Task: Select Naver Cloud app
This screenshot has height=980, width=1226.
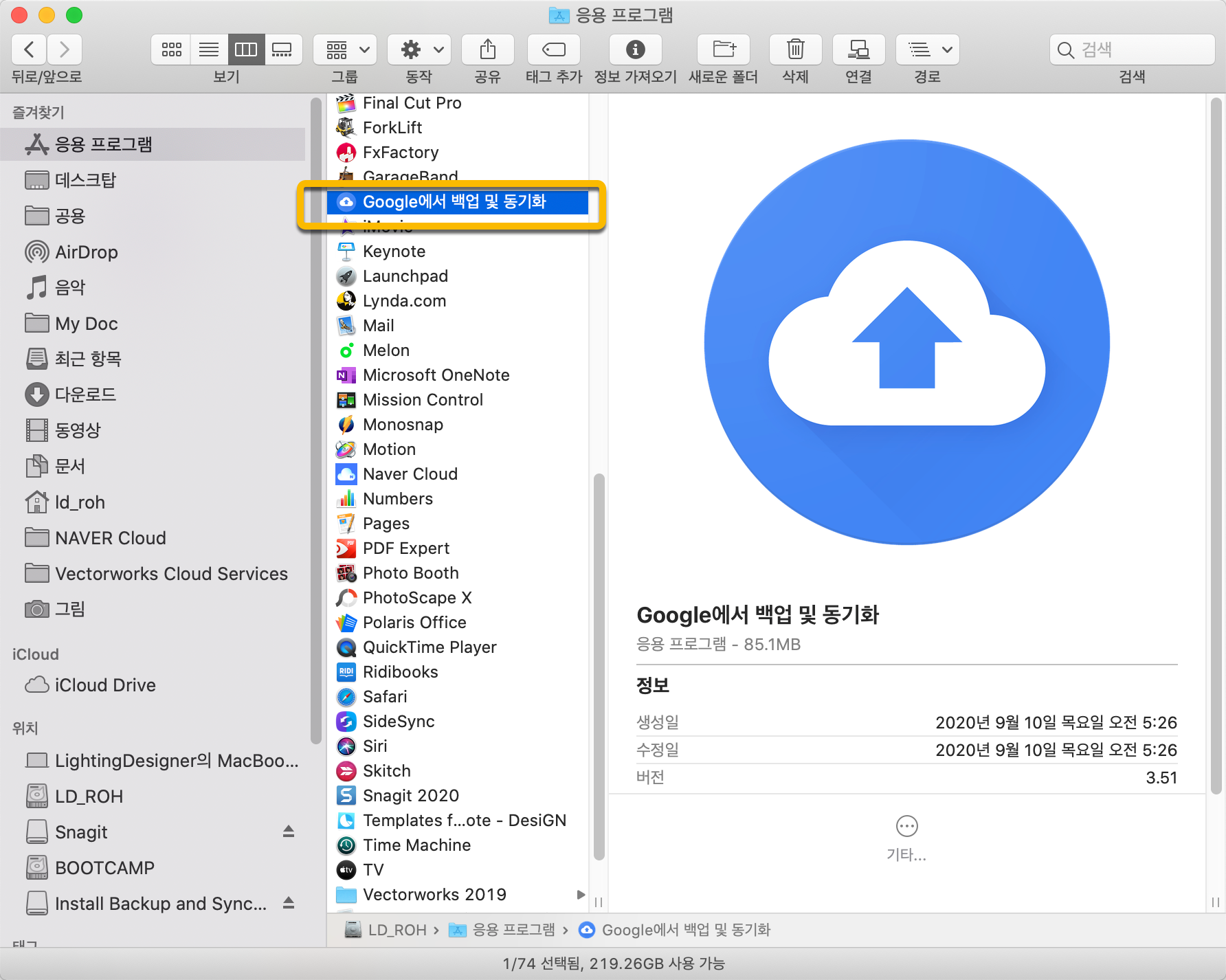Action: tap(458, 474)
